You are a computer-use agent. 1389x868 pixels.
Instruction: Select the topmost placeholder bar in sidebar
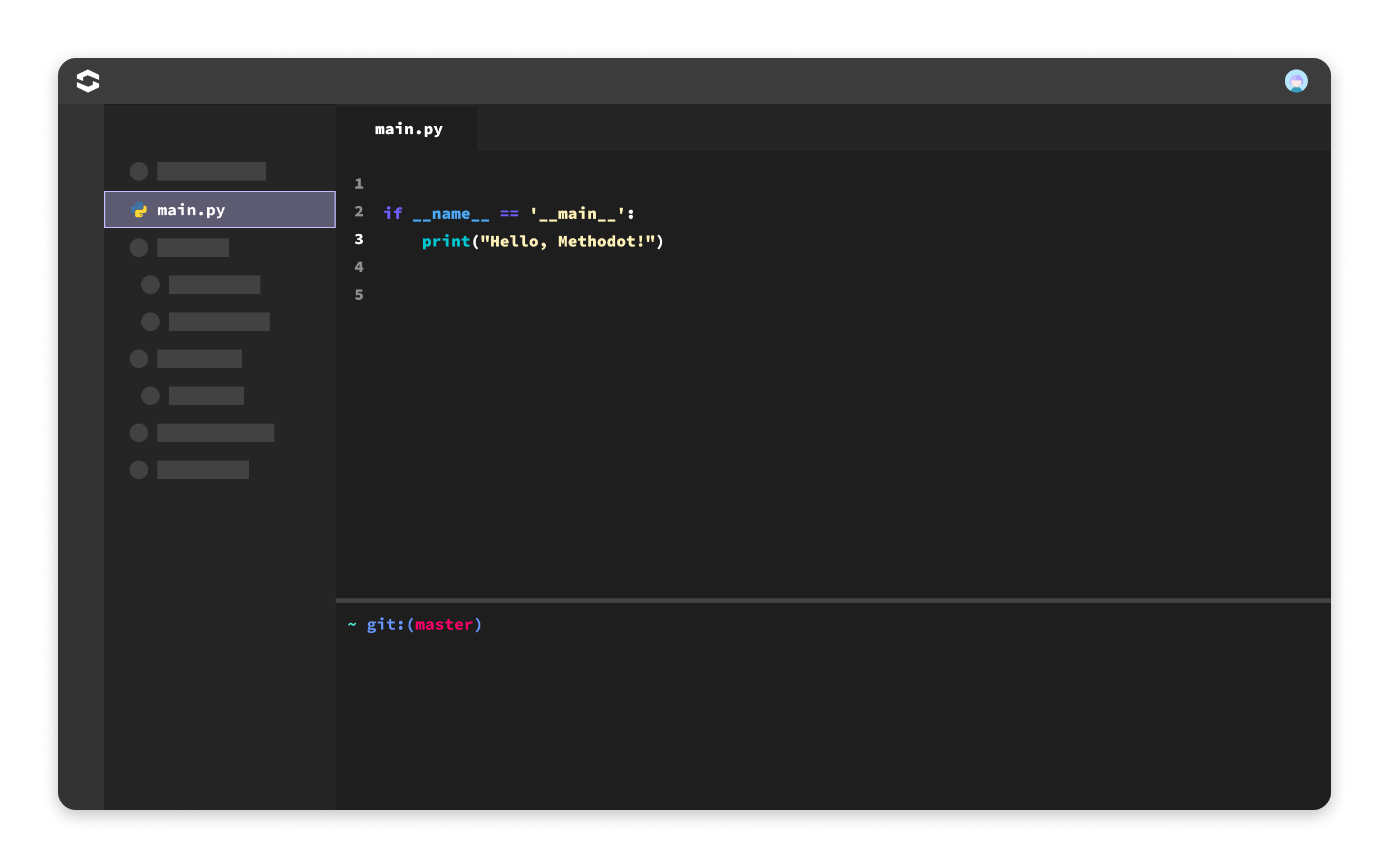212,171
